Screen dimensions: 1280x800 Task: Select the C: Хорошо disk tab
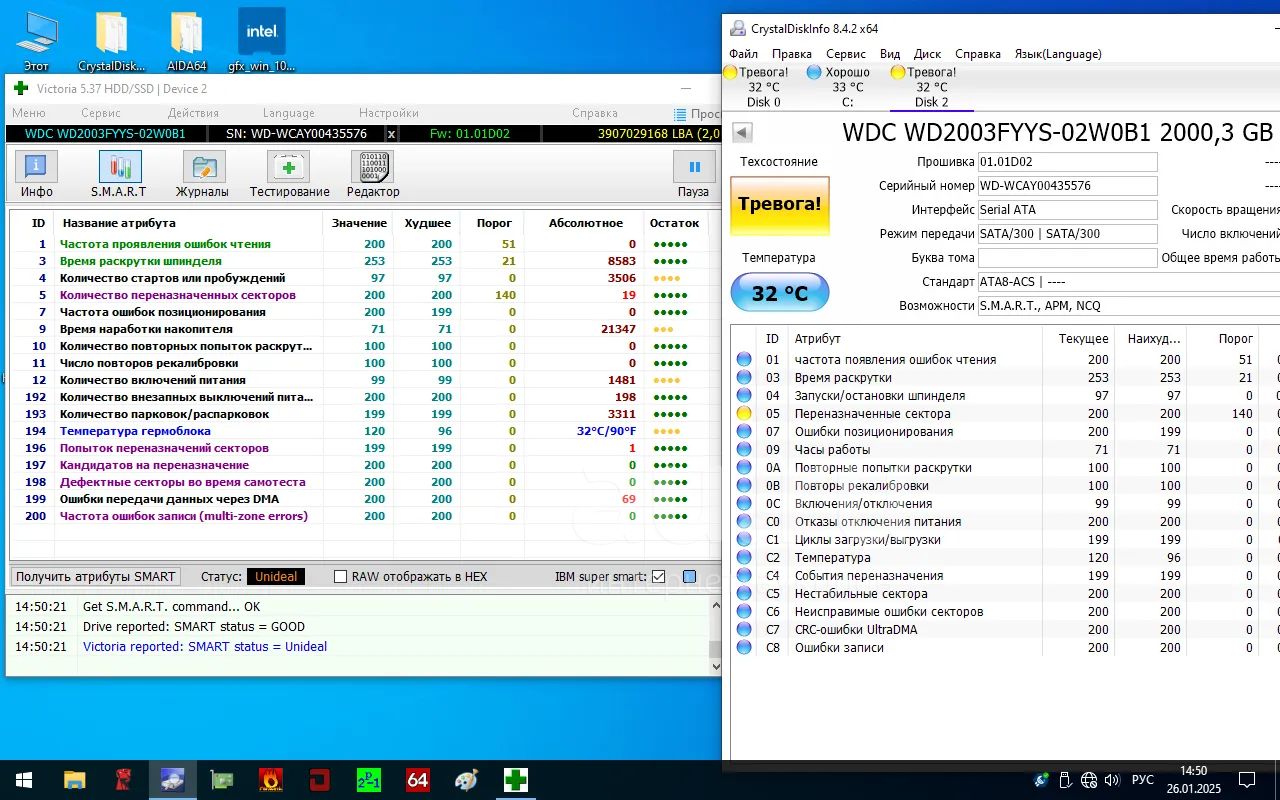847,87
